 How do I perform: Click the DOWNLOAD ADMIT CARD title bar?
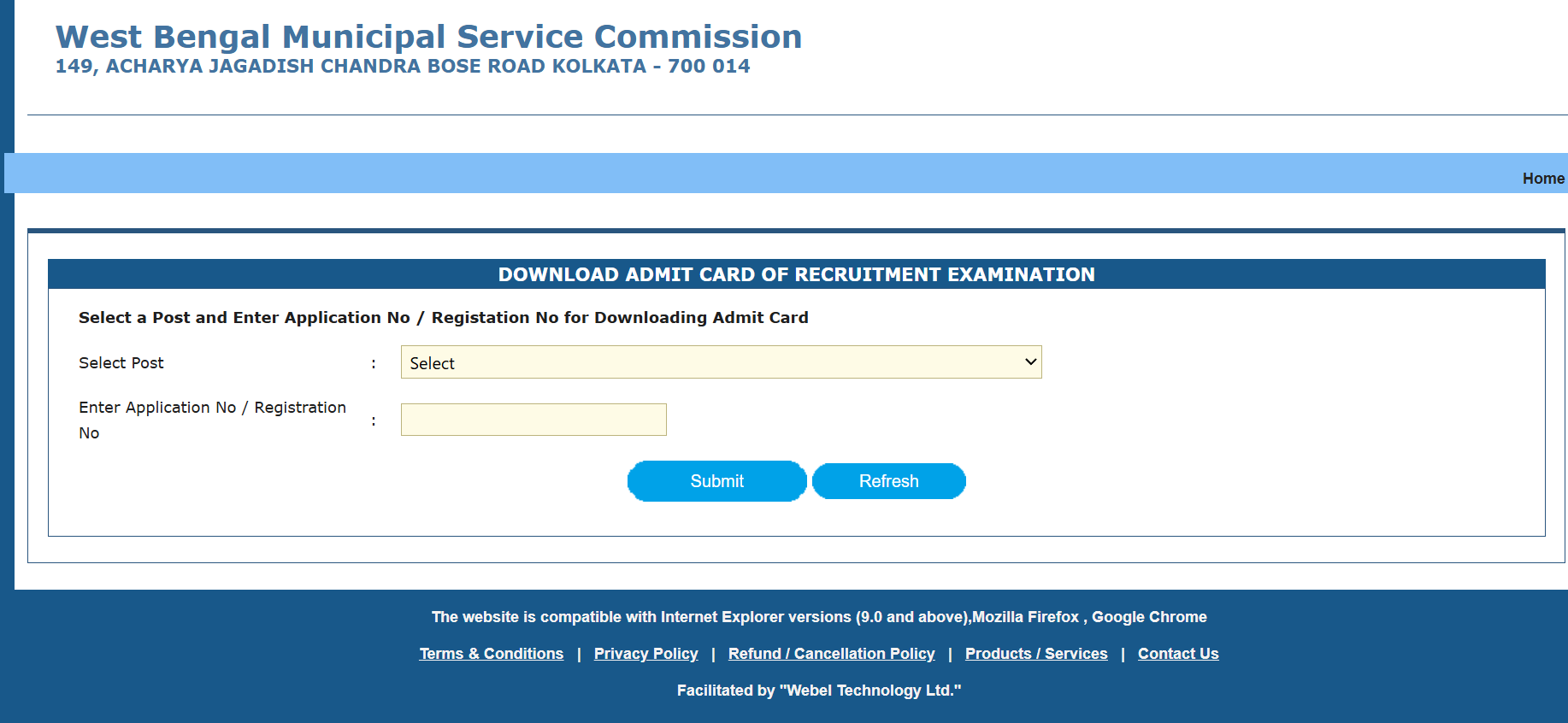click(796, 274)
